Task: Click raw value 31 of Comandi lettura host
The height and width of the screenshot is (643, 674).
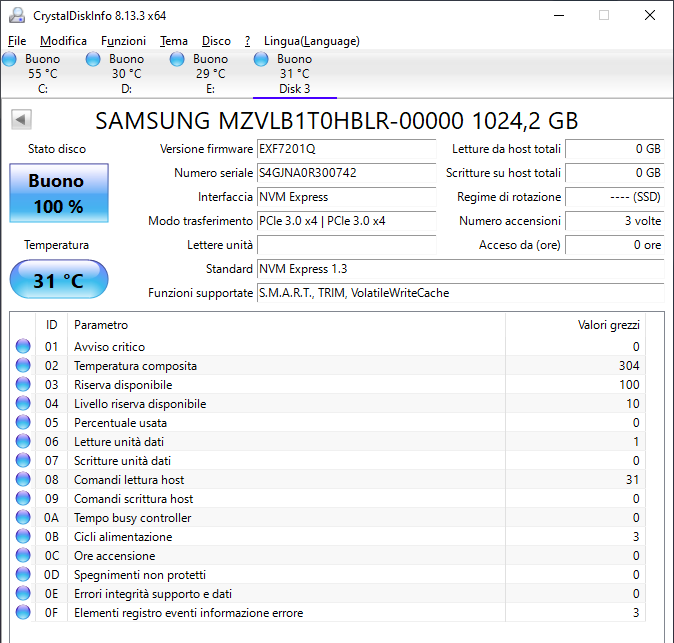Action: tap(632, 480)
